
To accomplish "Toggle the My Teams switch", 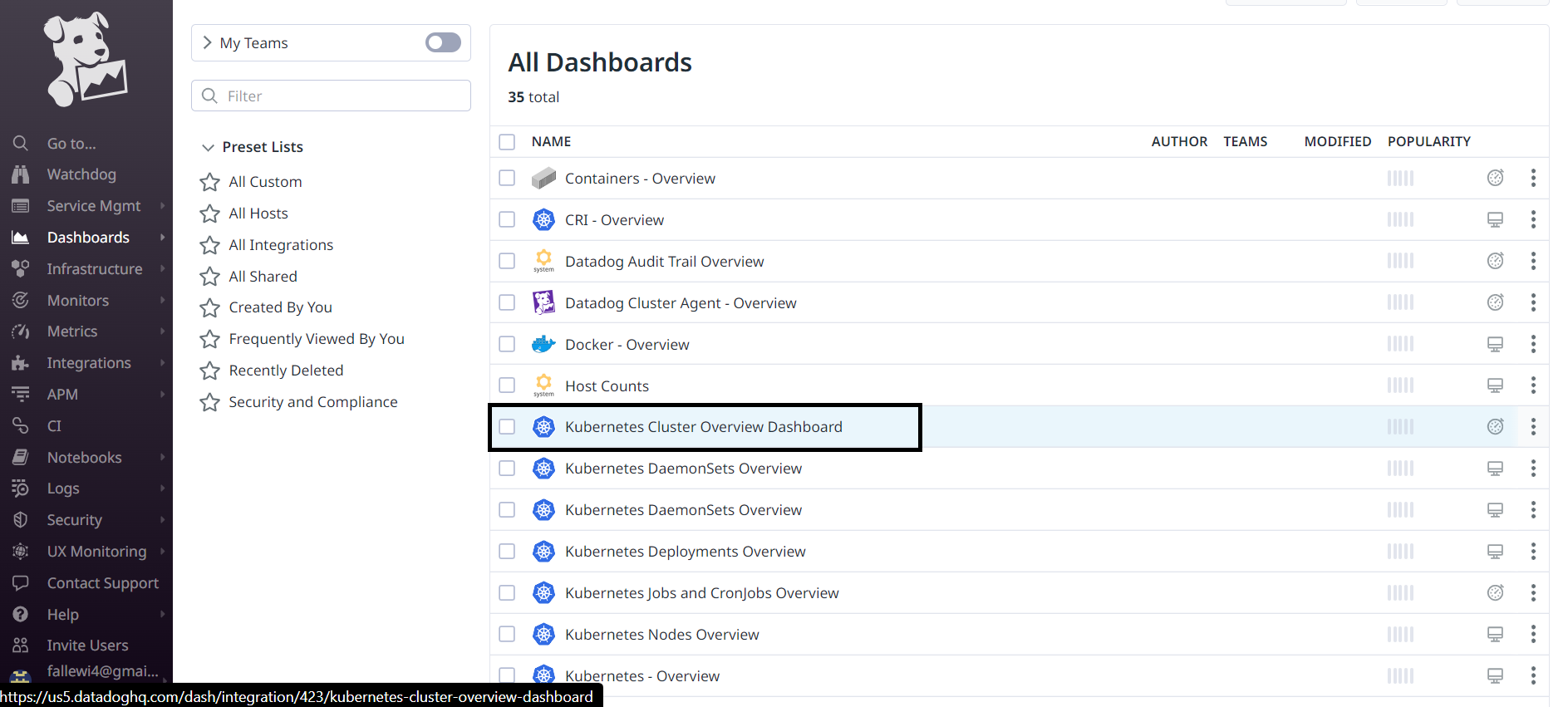I will (443, 42).
